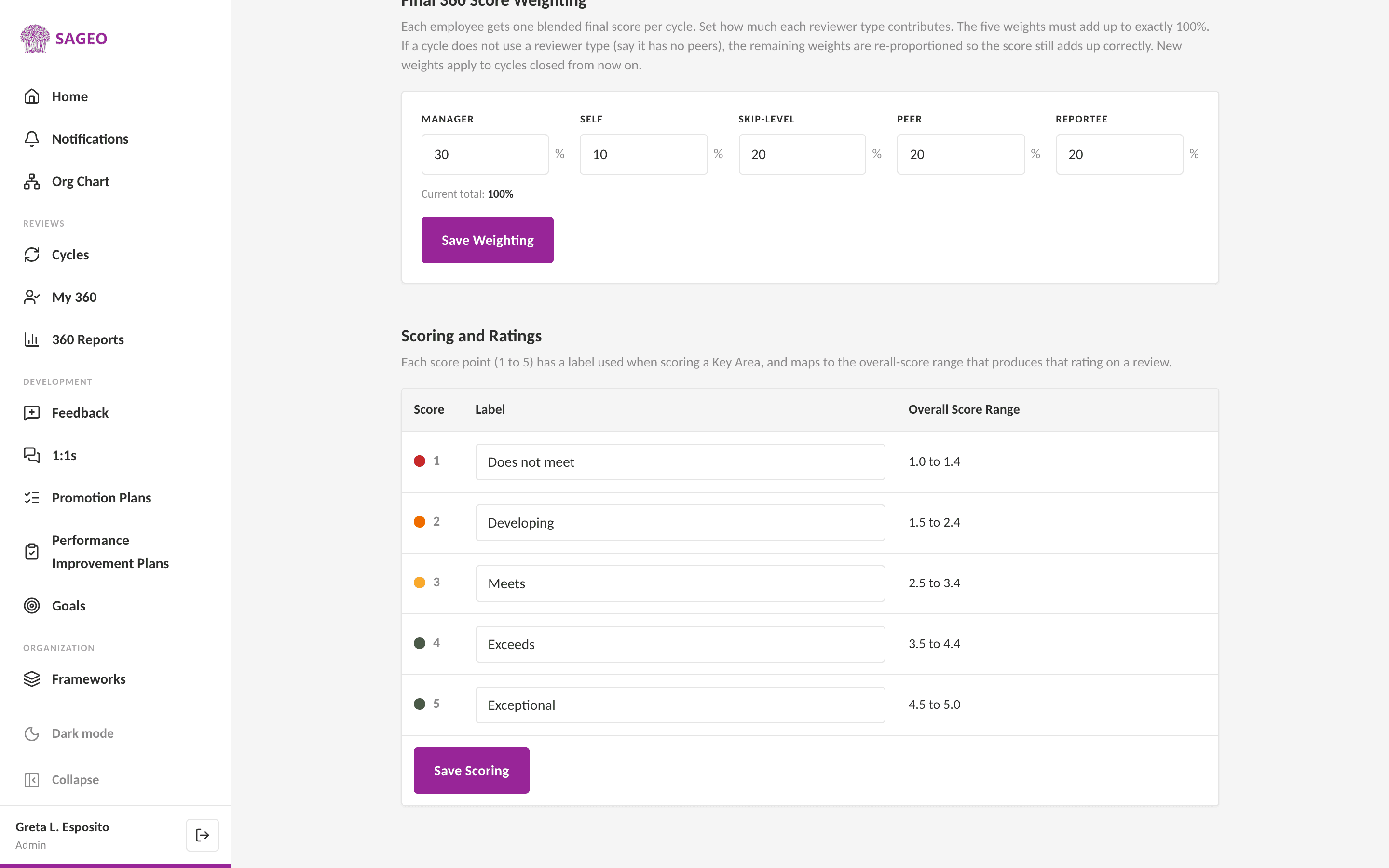Edit the 'Exceptional' label field

click(x=680, y=705)
